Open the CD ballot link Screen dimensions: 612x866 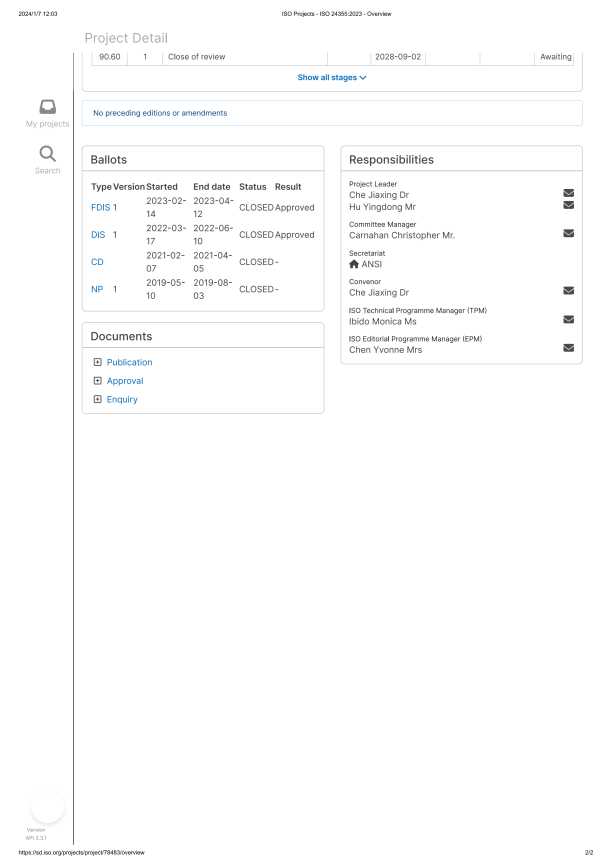pos(97,262)
